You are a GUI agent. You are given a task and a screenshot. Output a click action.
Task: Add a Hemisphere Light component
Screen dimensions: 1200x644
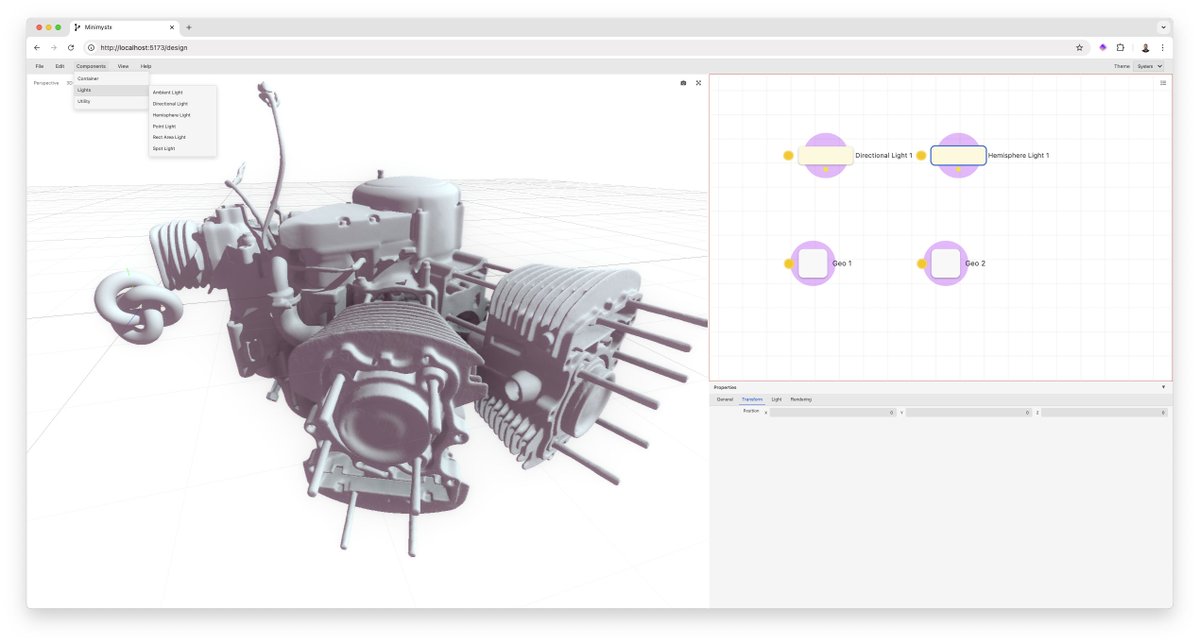click(182, 115)
